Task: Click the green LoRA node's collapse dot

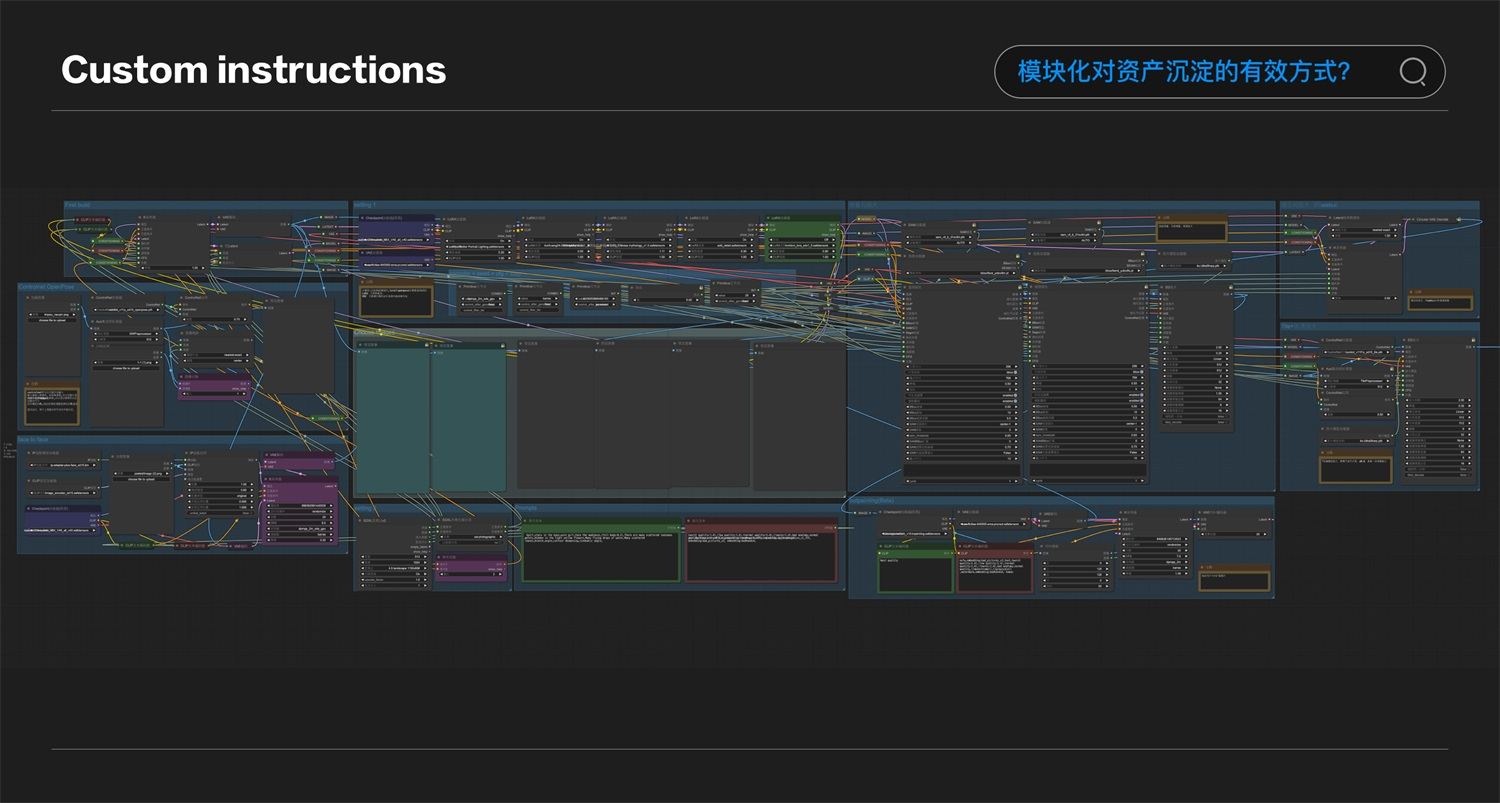Action: coord(768,218)
